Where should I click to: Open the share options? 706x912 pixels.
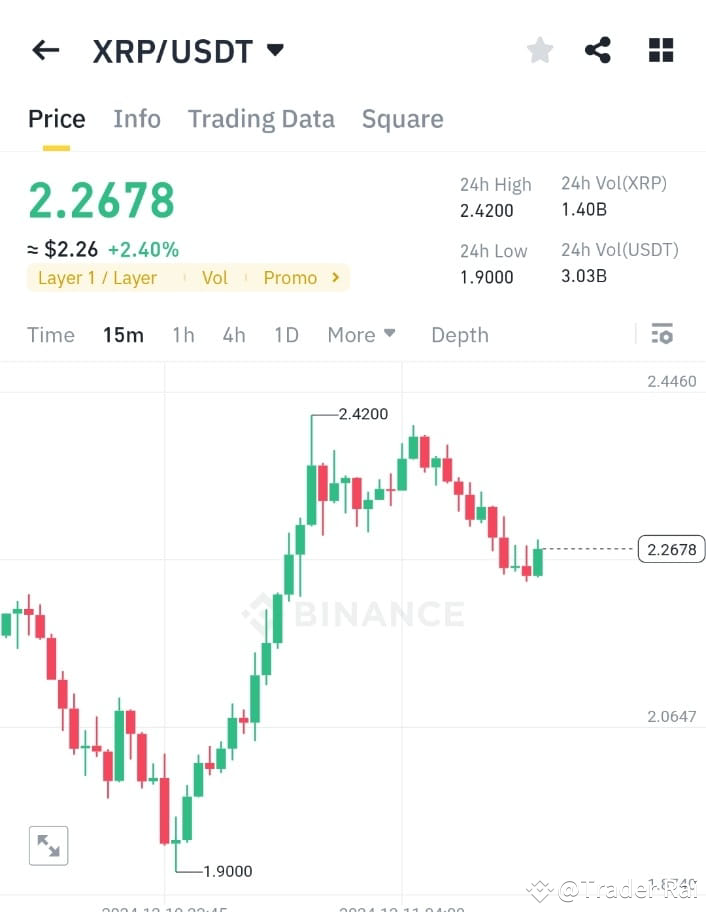(x=598, y=50)
